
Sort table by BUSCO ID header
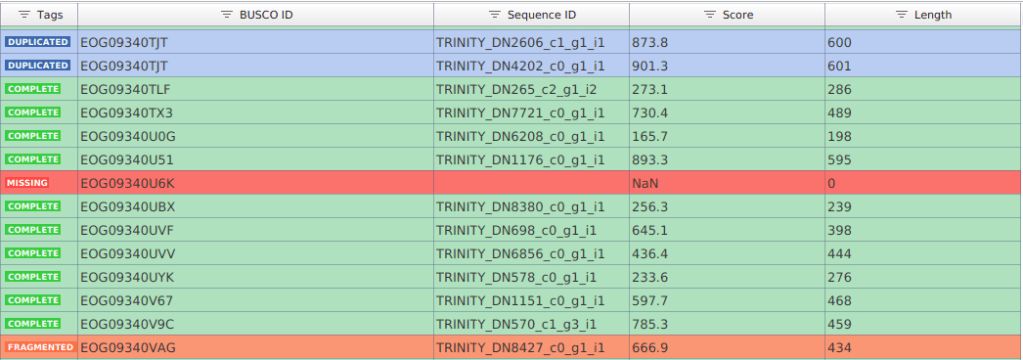click(256, 14)
